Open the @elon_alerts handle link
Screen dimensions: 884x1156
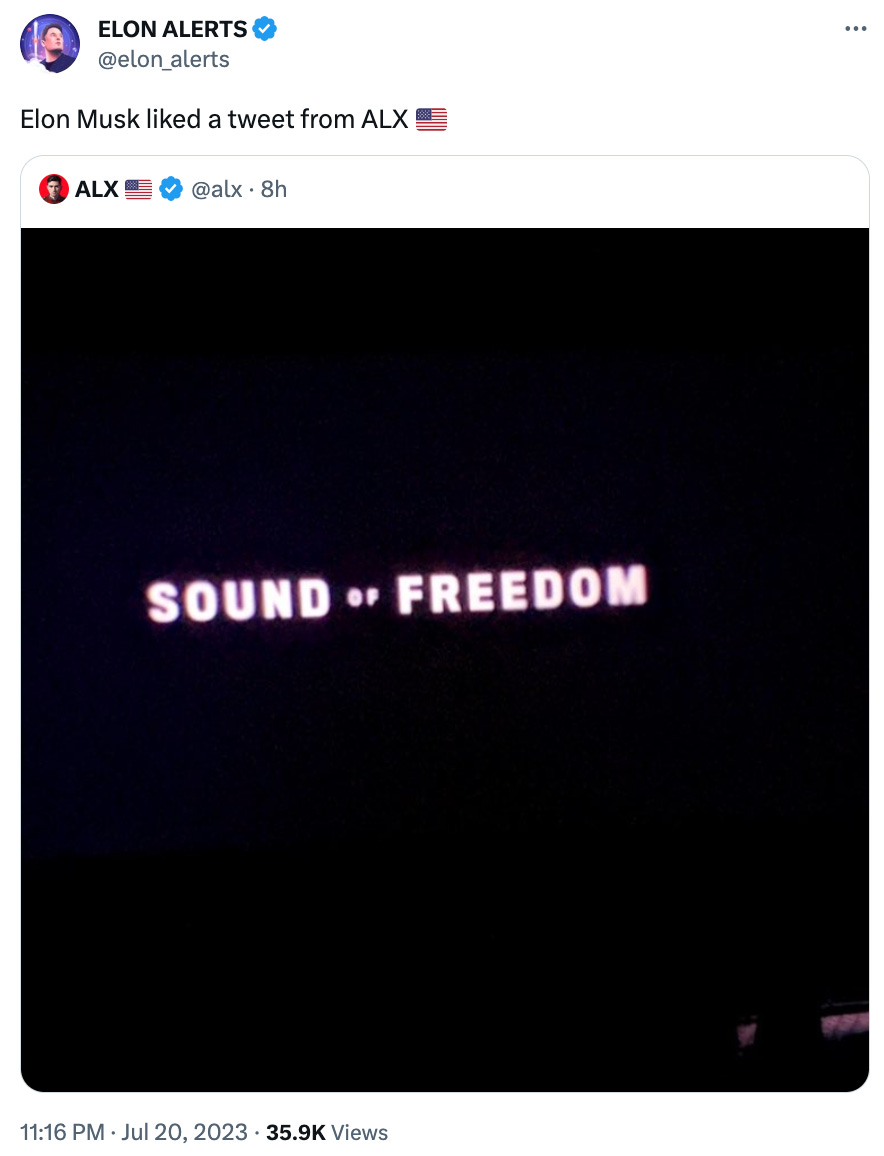[x=164, y=59]
